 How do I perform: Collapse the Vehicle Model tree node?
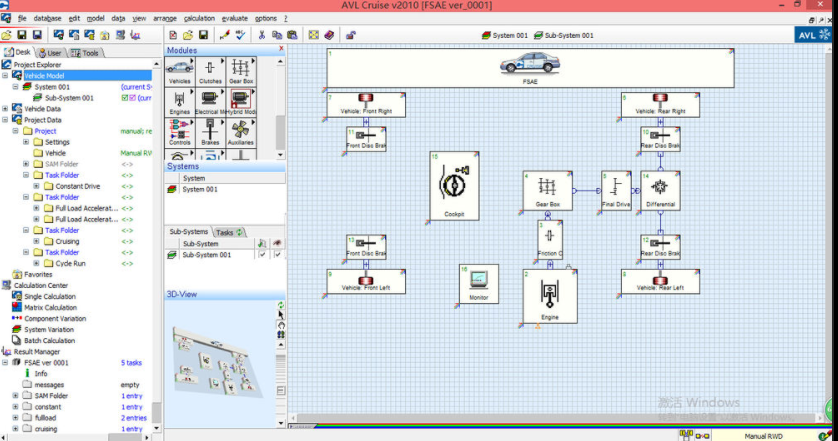coord(5,76)
